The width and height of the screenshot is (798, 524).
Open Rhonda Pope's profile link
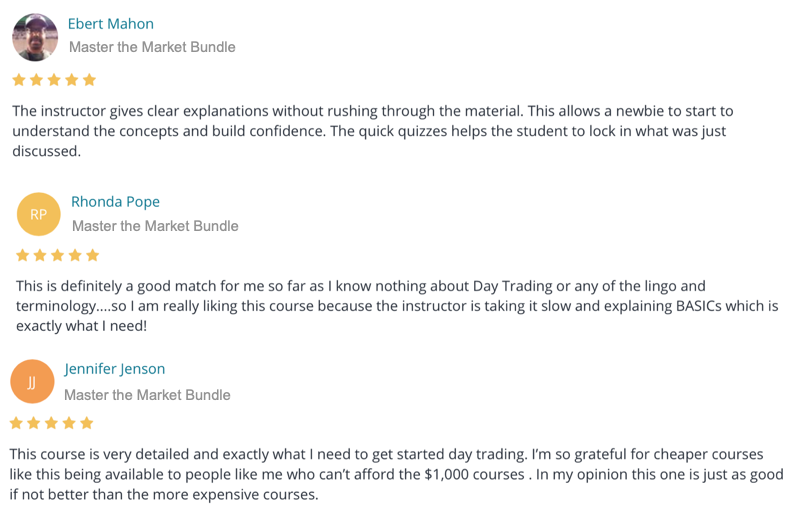tap(115, 202)
